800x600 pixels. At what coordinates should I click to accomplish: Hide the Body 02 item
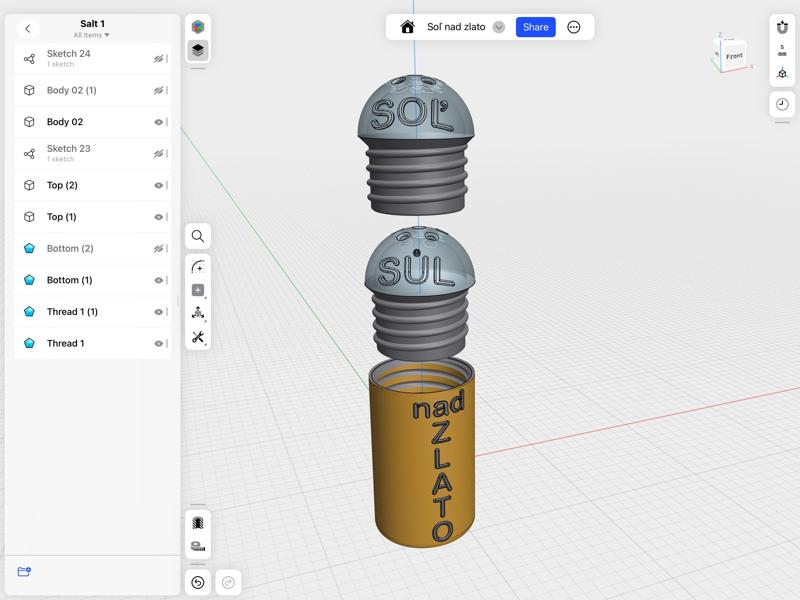coord(158,122)
